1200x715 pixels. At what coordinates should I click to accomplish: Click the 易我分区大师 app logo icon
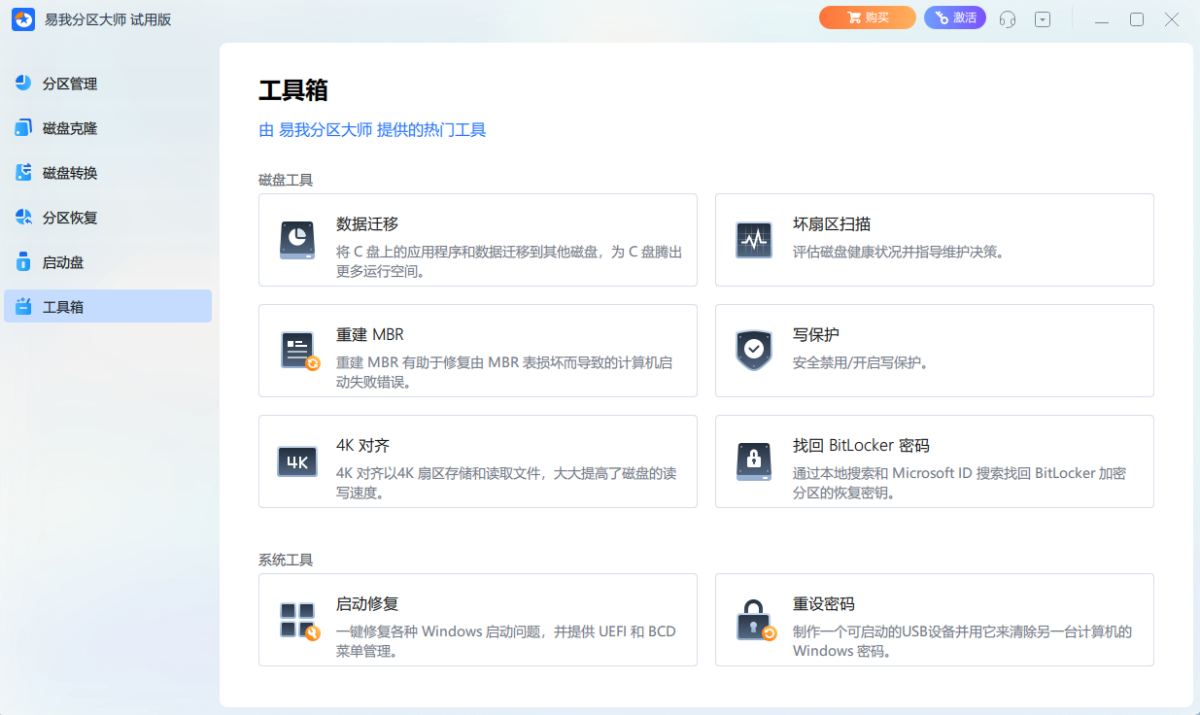23,19
